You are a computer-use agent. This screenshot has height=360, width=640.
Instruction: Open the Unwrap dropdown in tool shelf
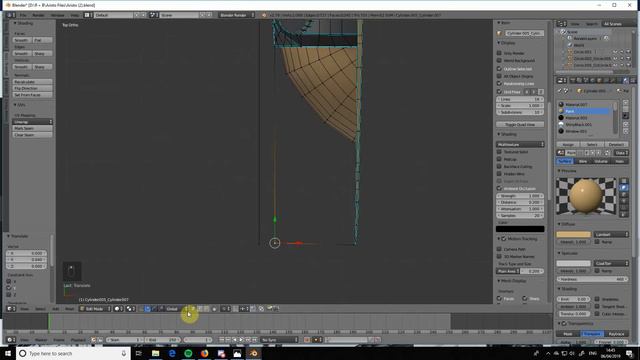[32, 122]
